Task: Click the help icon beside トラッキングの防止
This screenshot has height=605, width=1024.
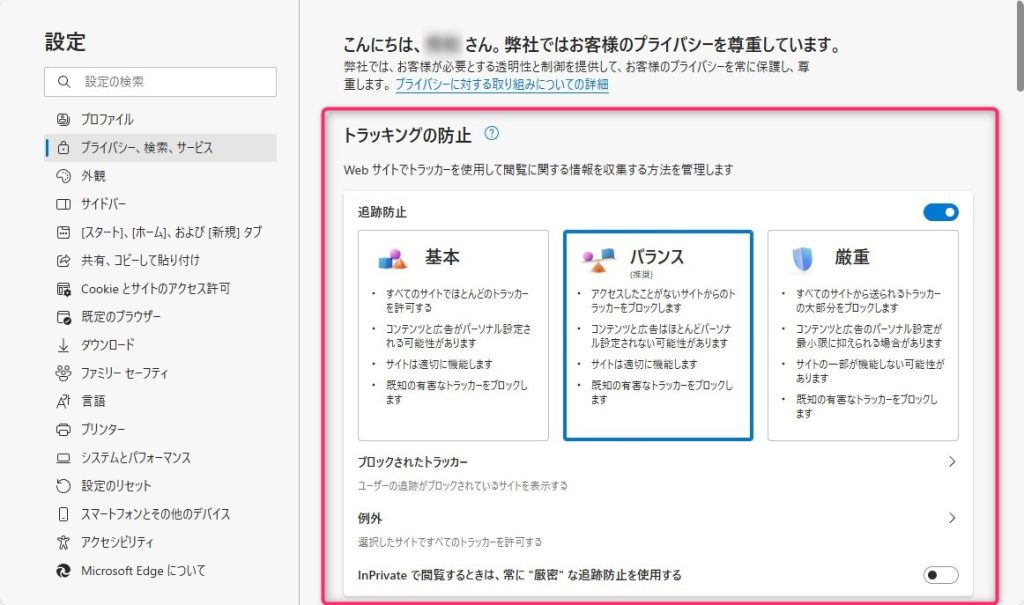Action: point(491,133)
